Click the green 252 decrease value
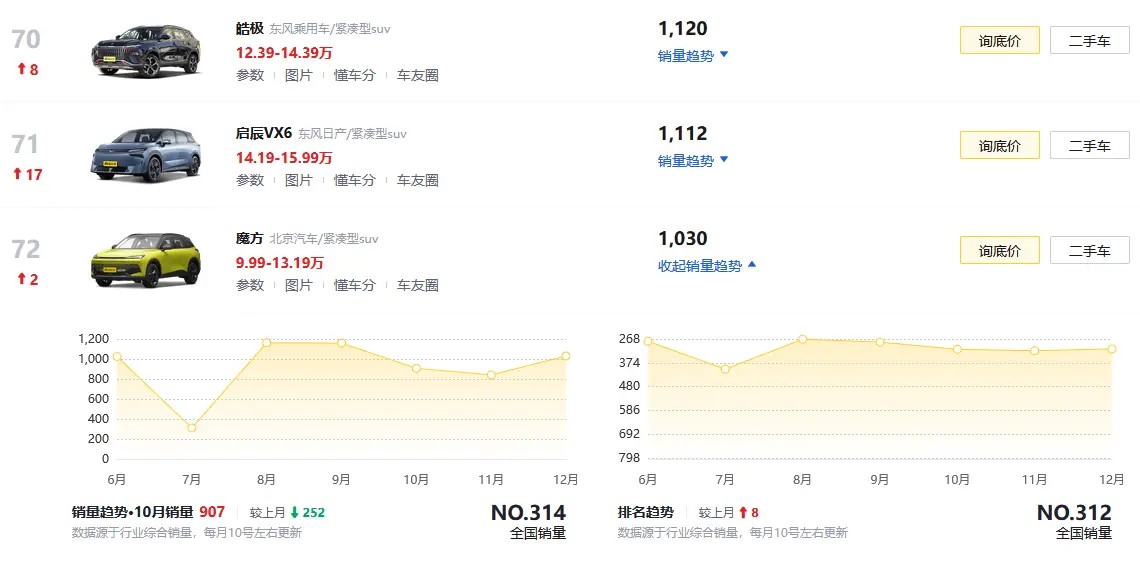This screenshot has height=564, width=1140. coord(314,512)
